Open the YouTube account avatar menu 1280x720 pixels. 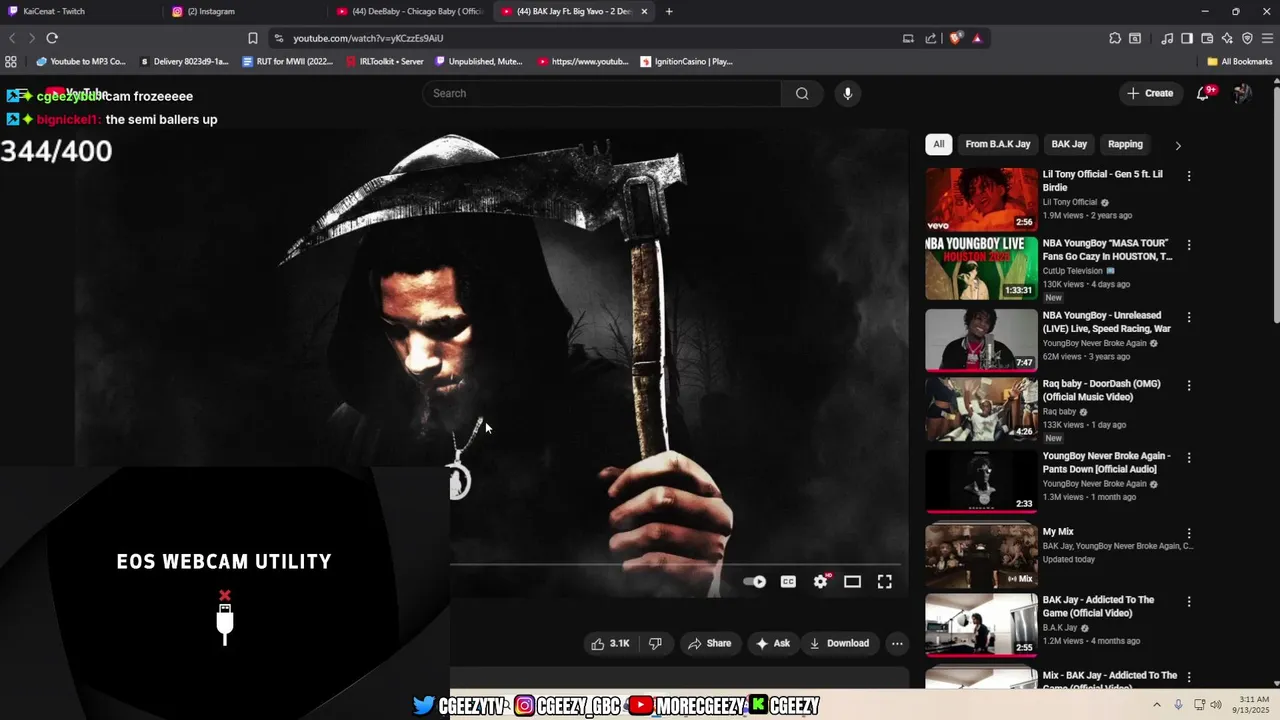(1243, 93)
